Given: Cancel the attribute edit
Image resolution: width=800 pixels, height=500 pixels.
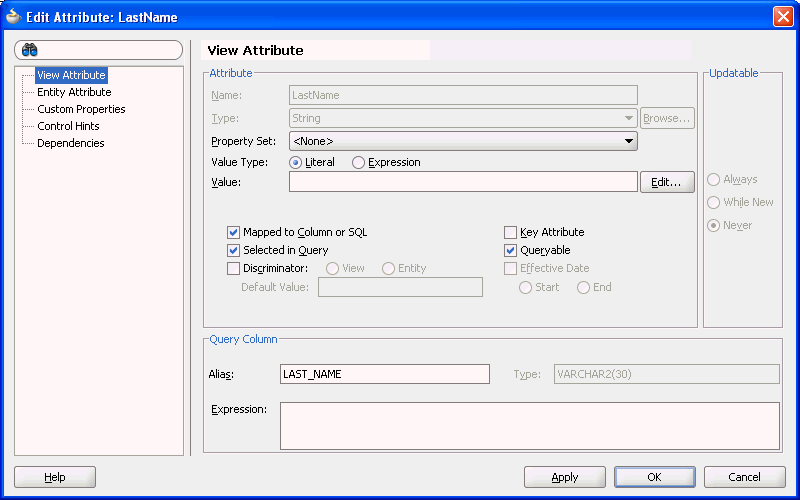Looking at the screenshot, I should [744, 477].
